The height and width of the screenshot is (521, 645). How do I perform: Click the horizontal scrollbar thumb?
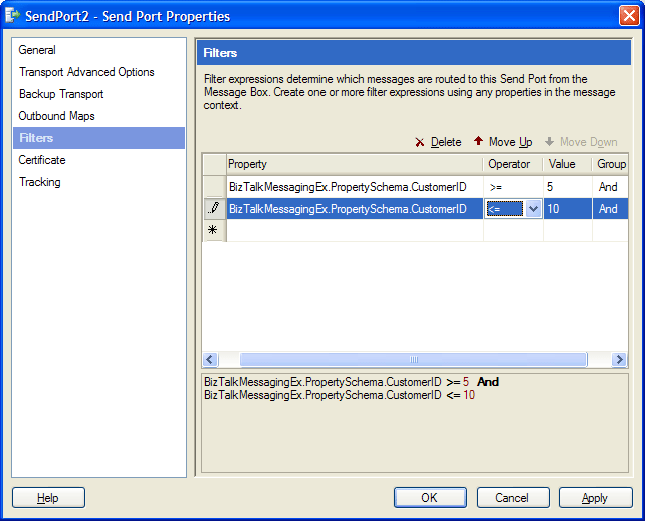click(413, 359)
